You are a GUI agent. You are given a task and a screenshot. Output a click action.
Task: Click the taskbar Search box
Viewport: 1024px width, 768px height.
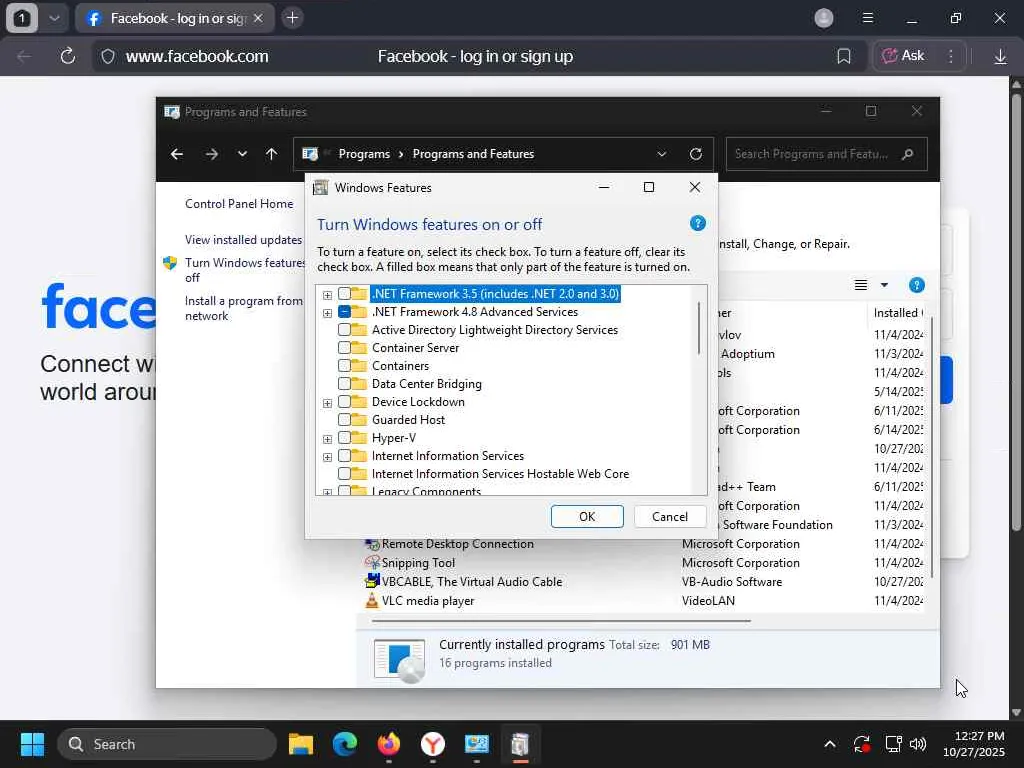coord(167,744)
